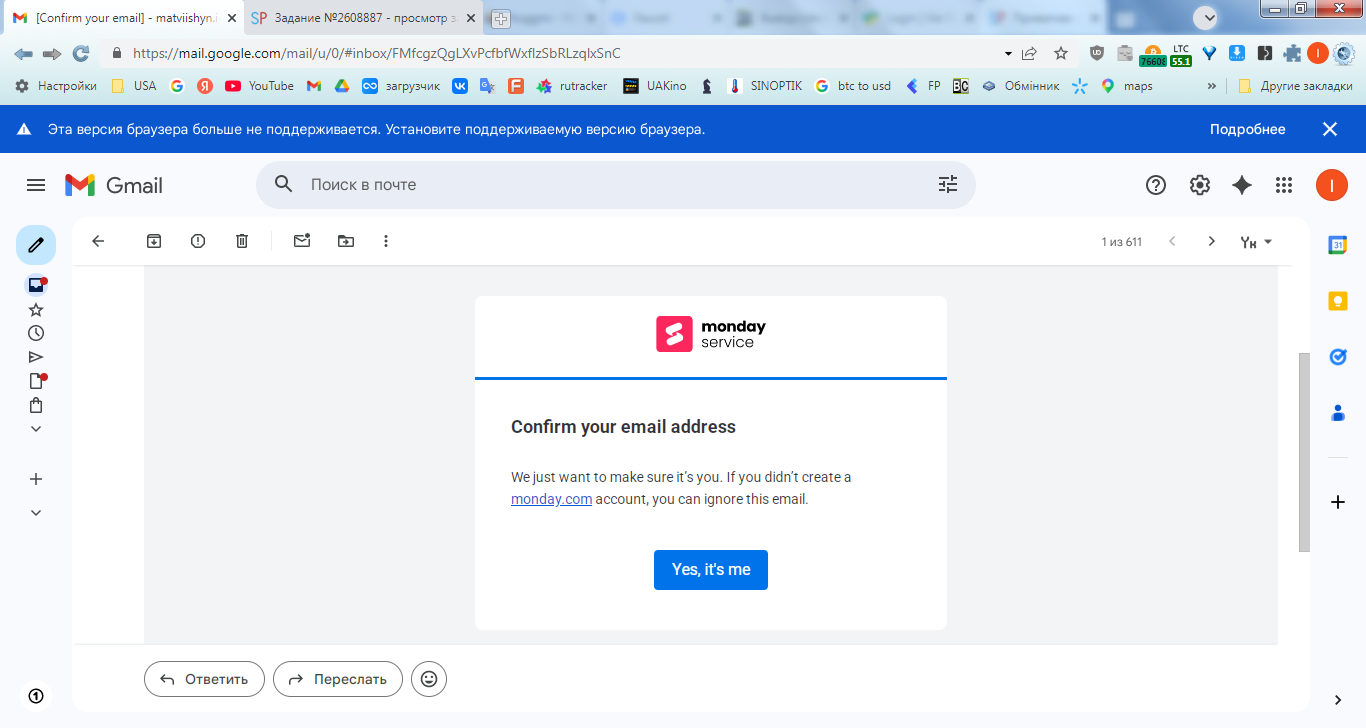
Task: Open the browser extensions puzzle menu
Action: coord(1292,53)
